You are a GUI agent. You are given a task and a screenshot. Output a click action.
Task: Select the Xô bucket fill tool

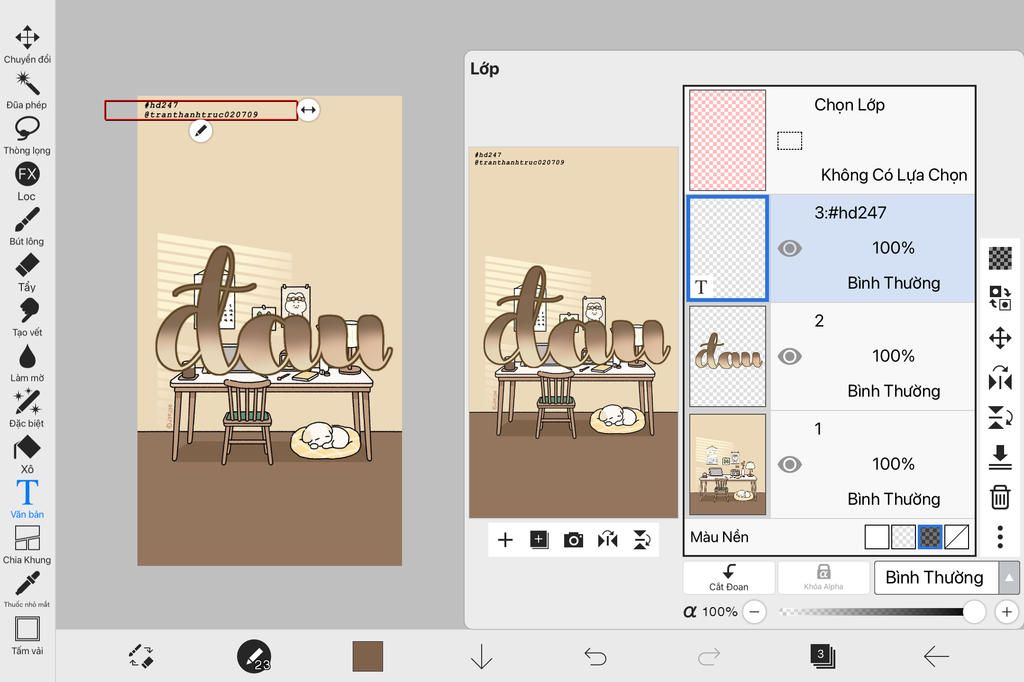27,455
